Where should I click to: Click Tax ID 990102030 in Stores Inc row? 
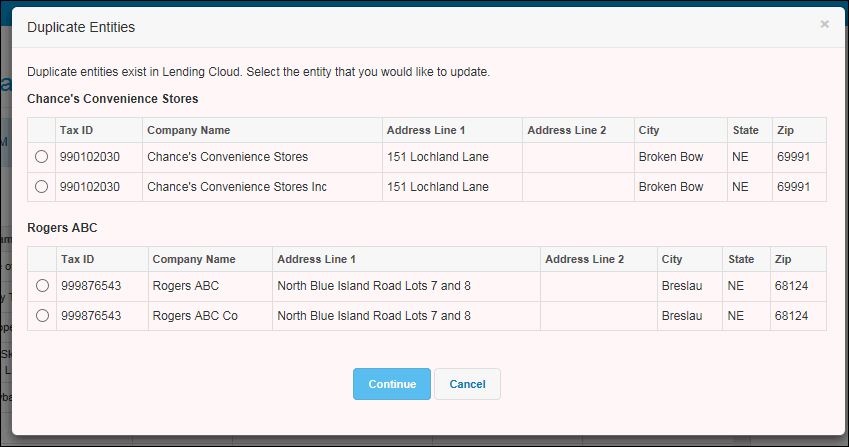pos(90,187)
